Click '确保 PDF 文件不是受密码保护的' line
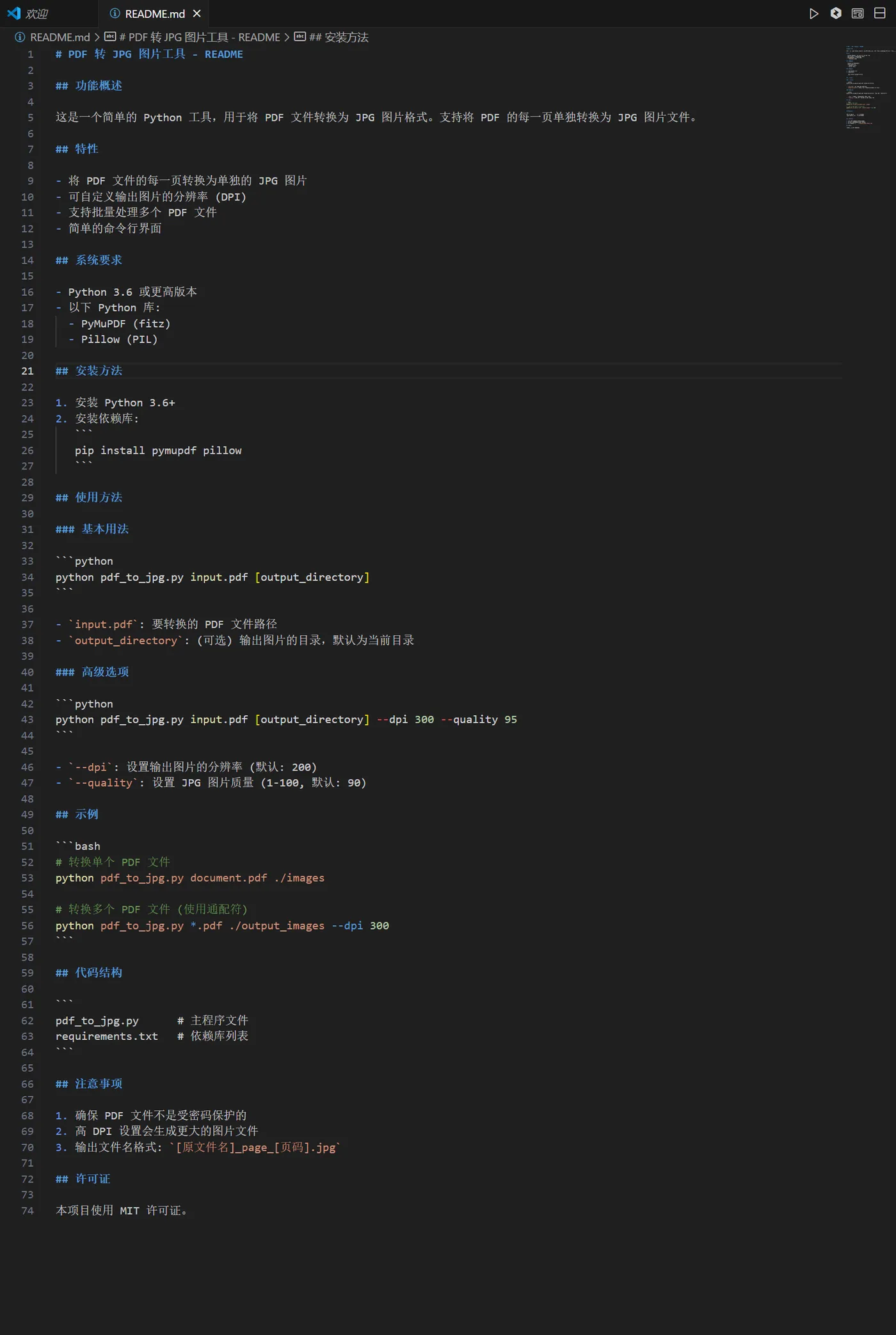Screen dimensions: 896x1335 [x=151, y=1115]
